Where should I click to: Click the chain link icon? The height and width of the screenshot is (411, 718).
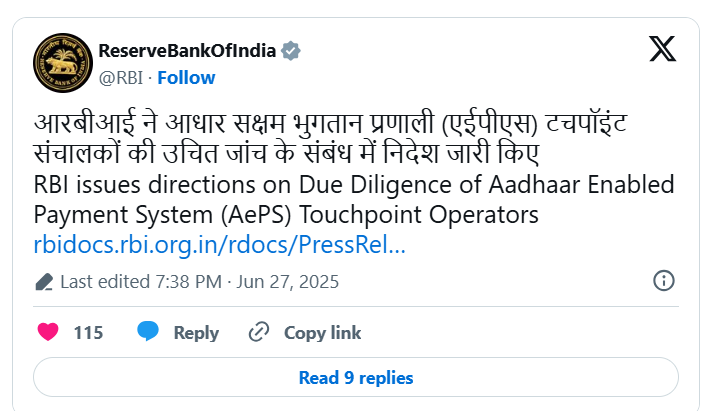(259, 332)
